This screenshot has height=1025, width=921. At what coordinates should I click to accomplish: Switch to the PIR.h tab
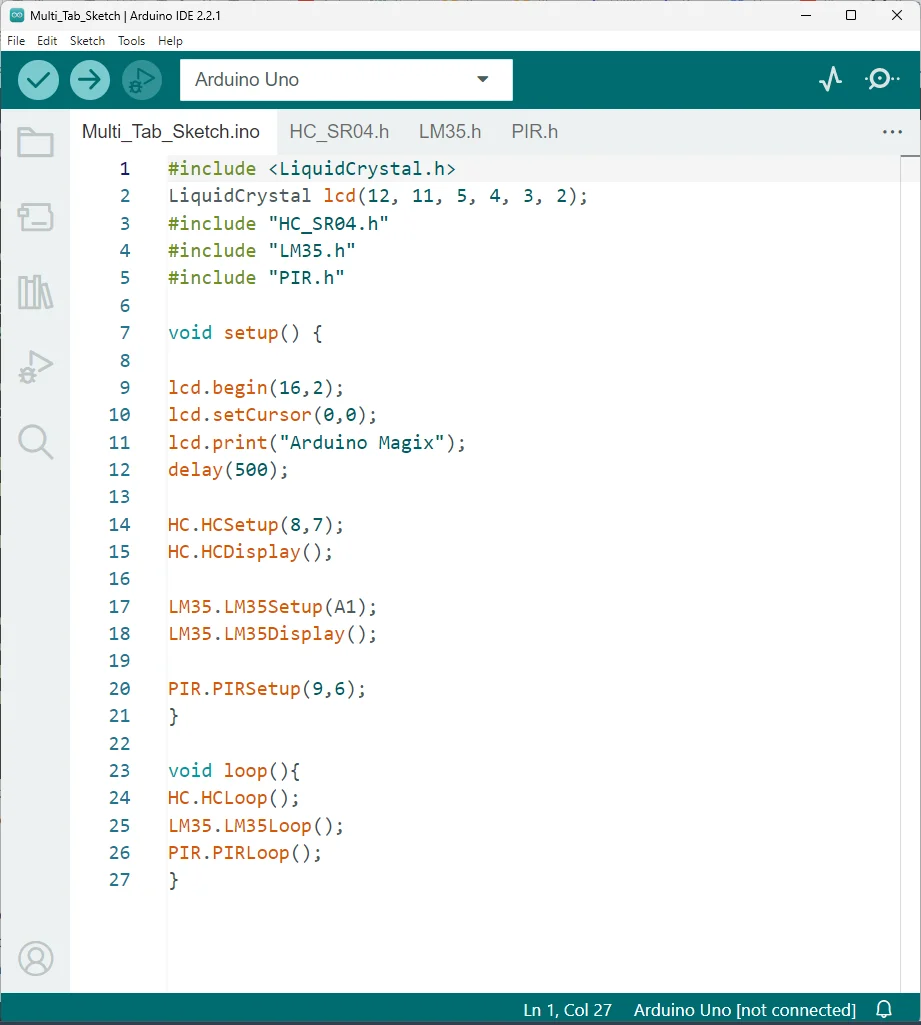(535, 132)
